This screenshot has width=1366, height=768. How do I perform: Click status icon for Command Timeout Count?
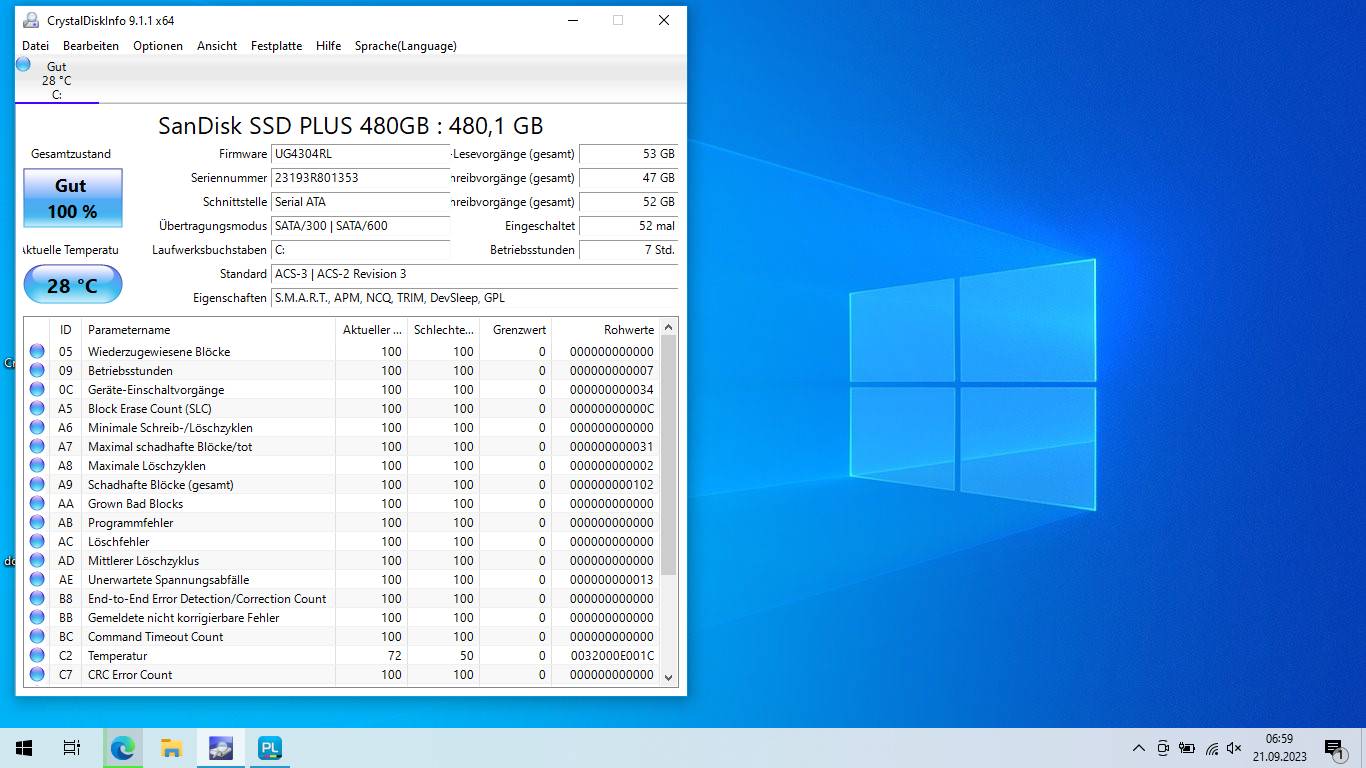(x=37, y=636)
